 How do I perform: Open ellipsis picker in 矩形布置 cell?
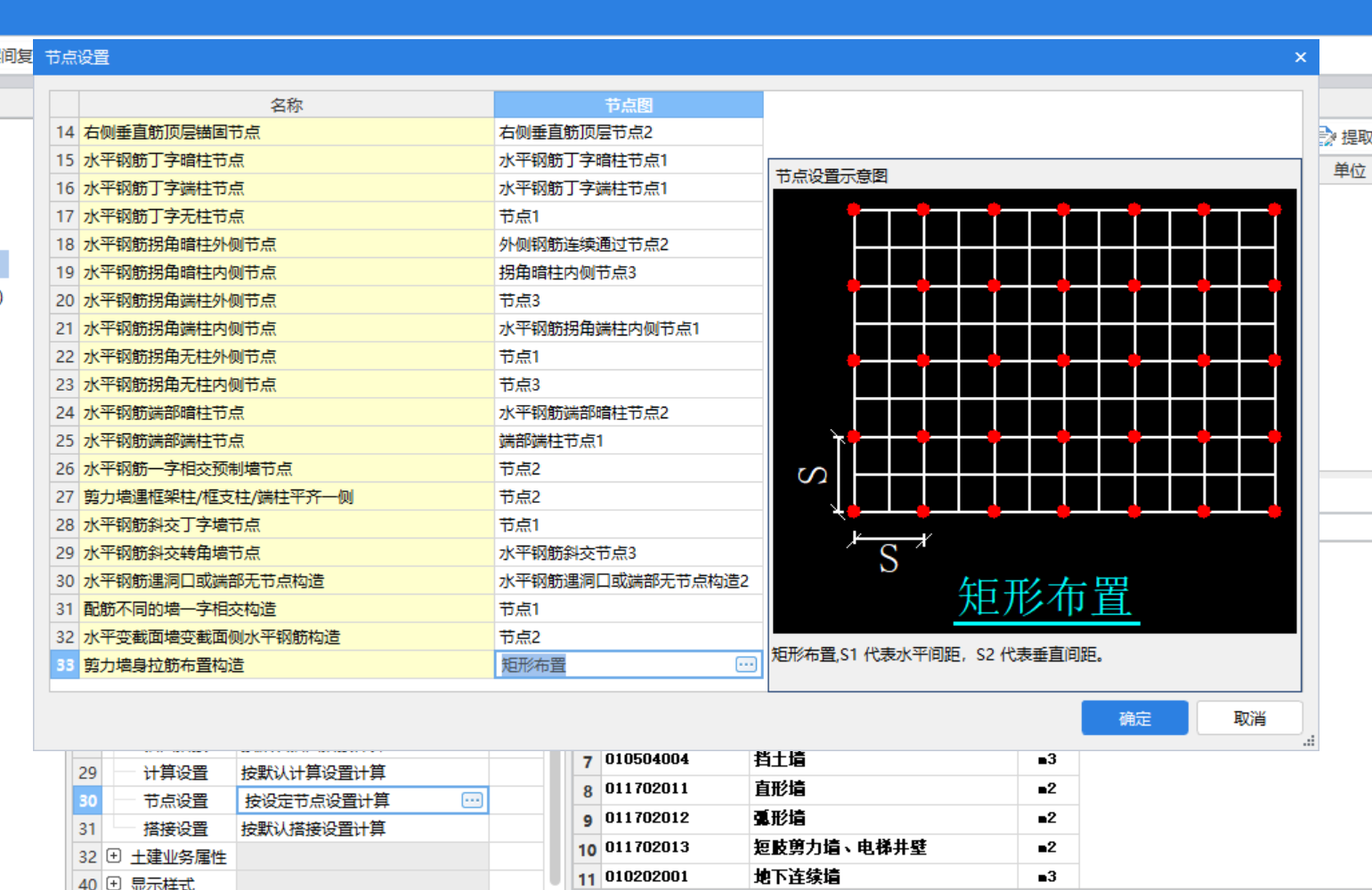(746, 665)
